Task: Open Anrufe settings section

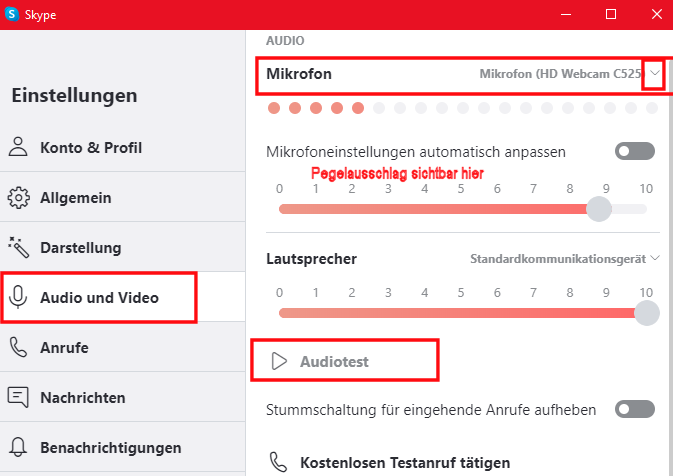Action: 123,347
